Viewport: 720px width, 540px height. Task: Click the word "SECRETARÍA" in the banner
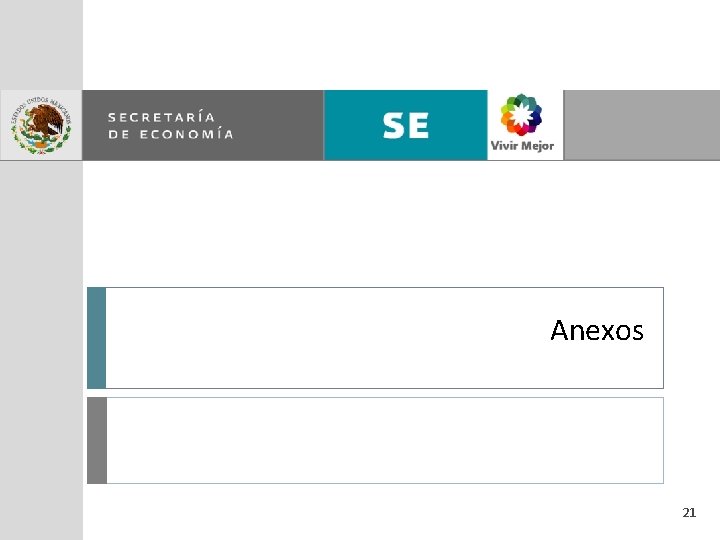click(x=161, y=116)
